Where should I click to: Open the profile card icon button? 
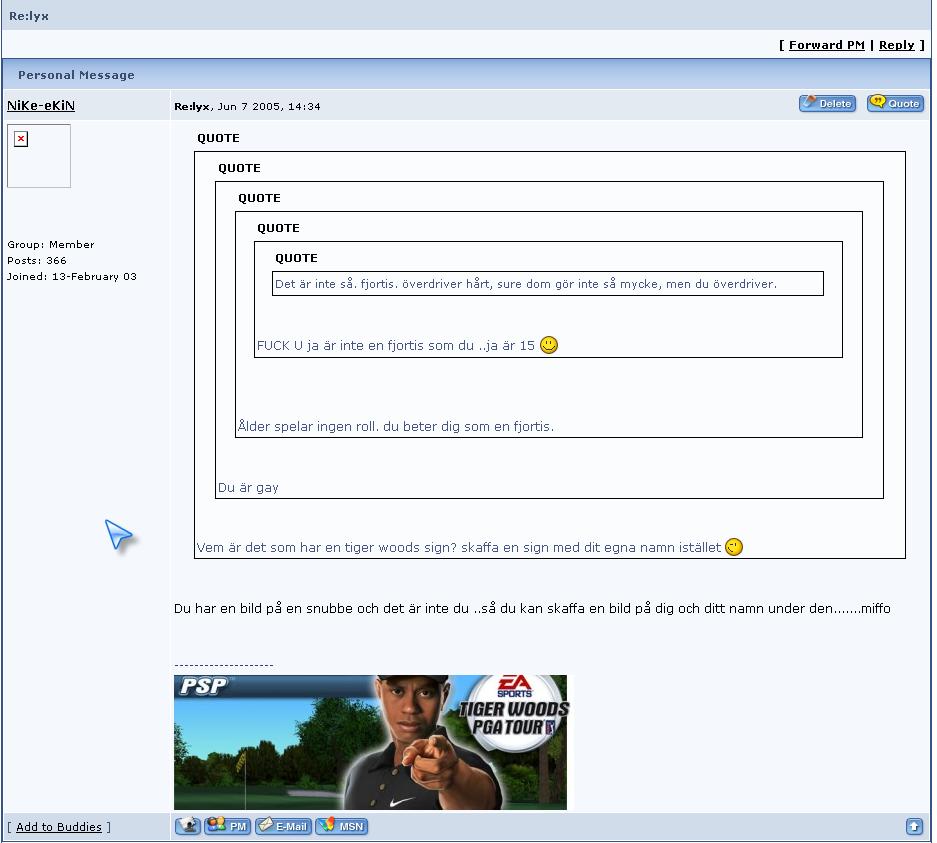(x=188, y=826)
